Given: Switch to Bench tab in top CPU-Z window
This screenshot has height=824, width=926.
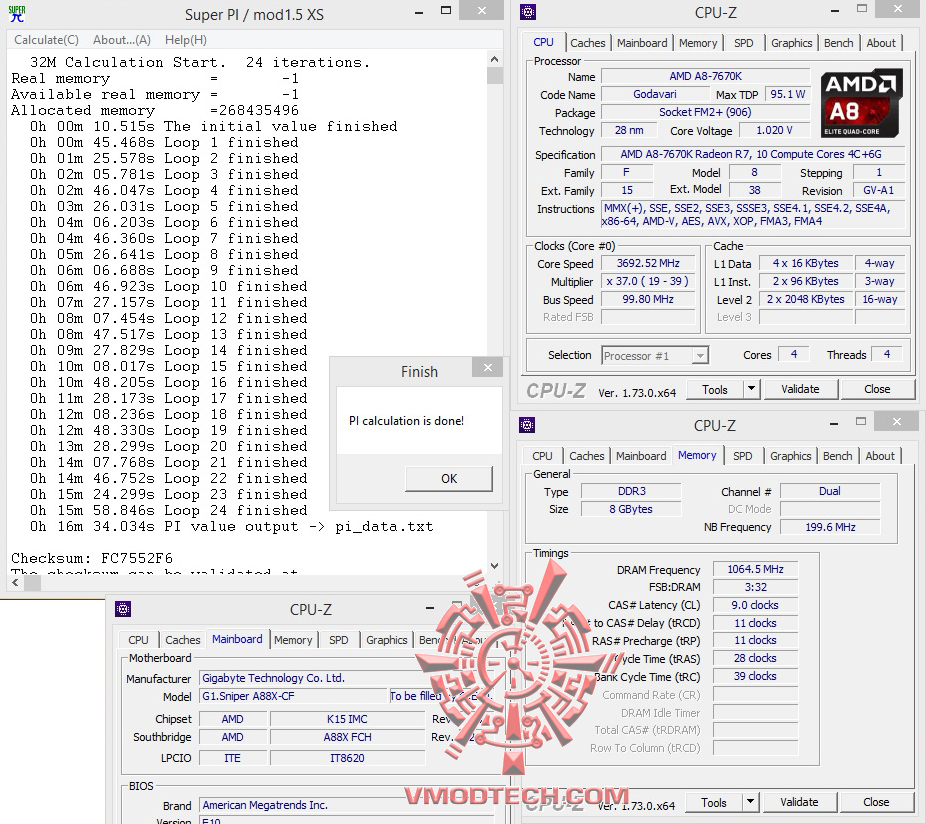Looking at the screenshot, I should (x=839, y=43).
